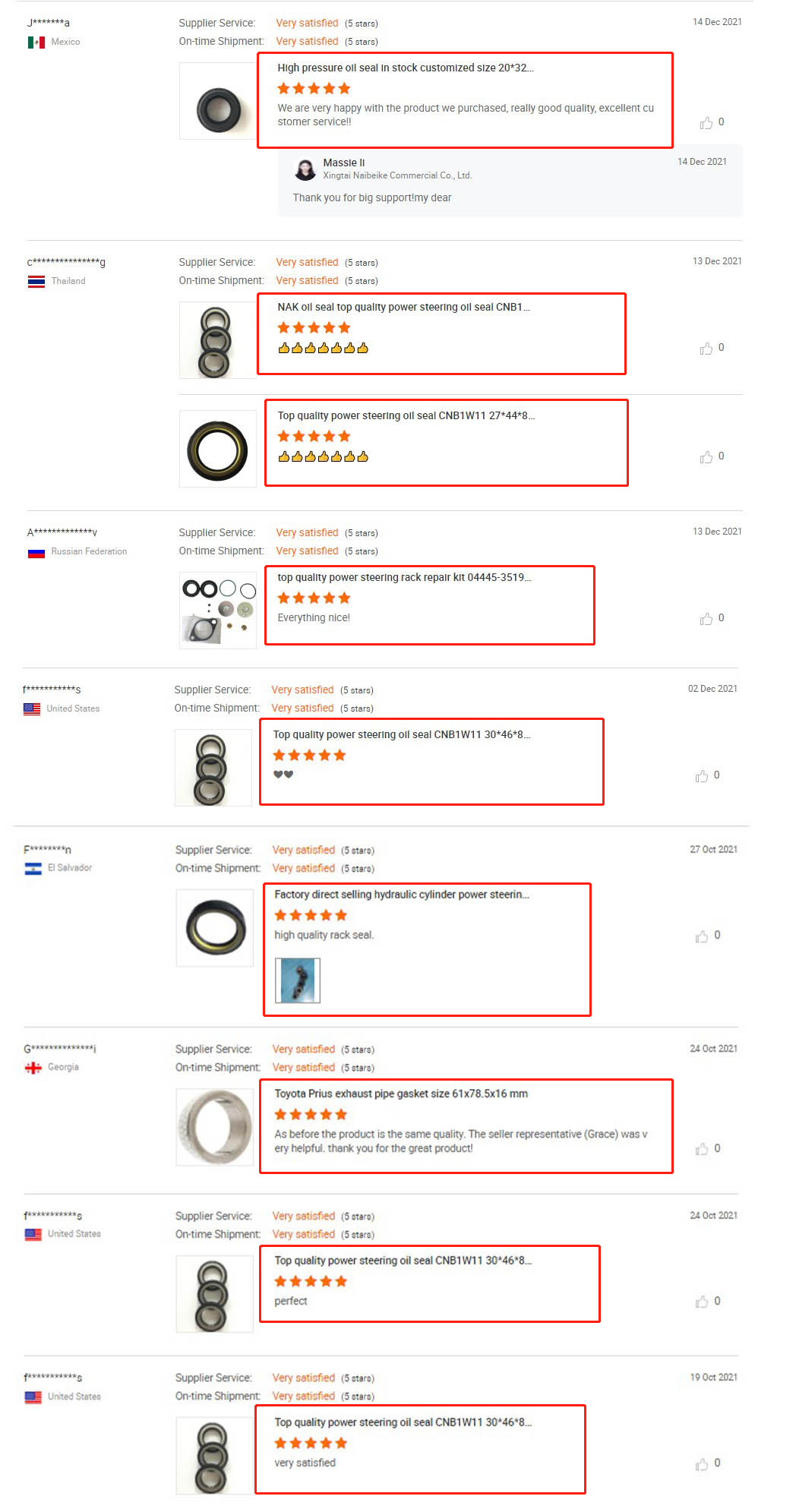Thumbs-up the 02 Dec 2021 review

click(x=702, y=776)
